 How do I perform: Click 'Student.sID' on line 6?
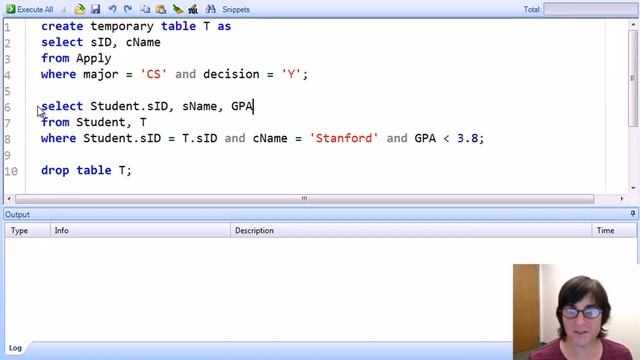click(129, 106)
